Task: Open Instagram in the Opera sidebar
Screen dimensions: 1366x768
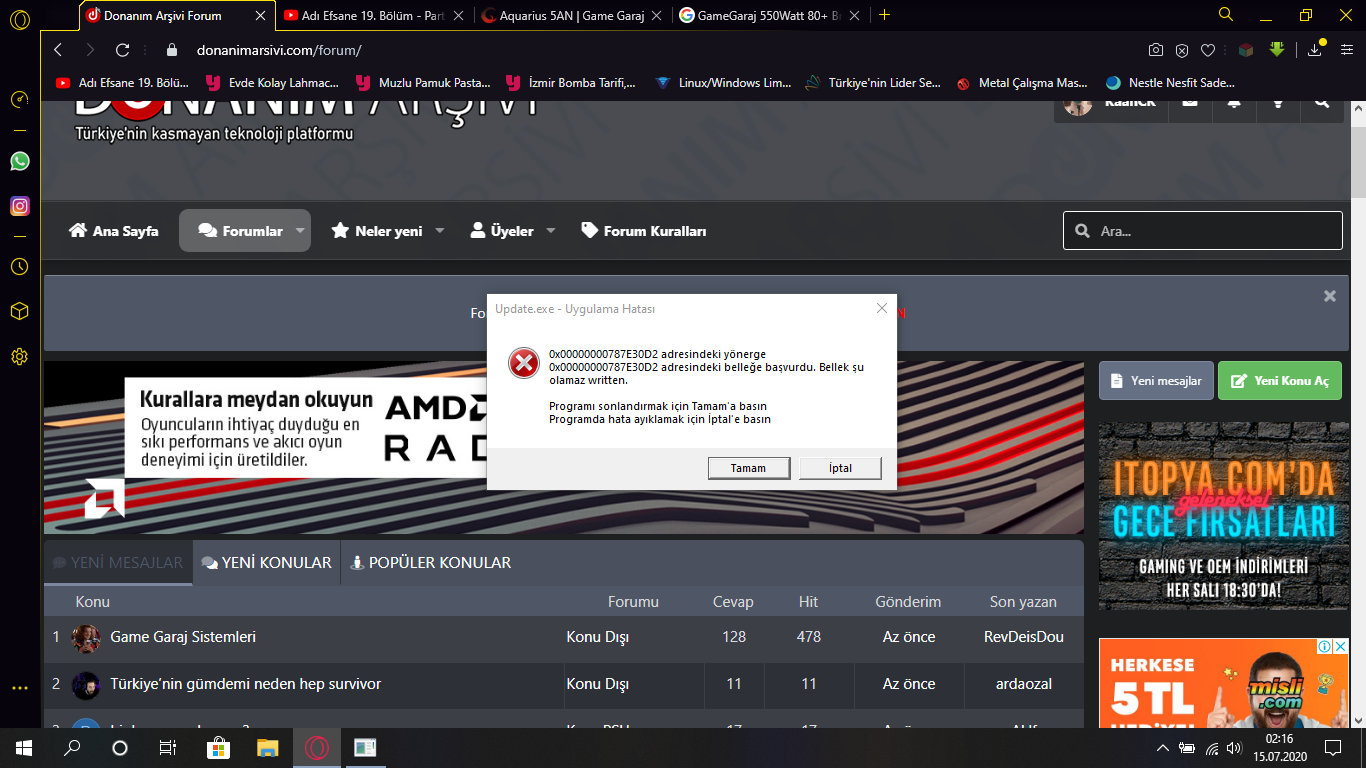Action: pyautogui.click(x=20, y=206)
